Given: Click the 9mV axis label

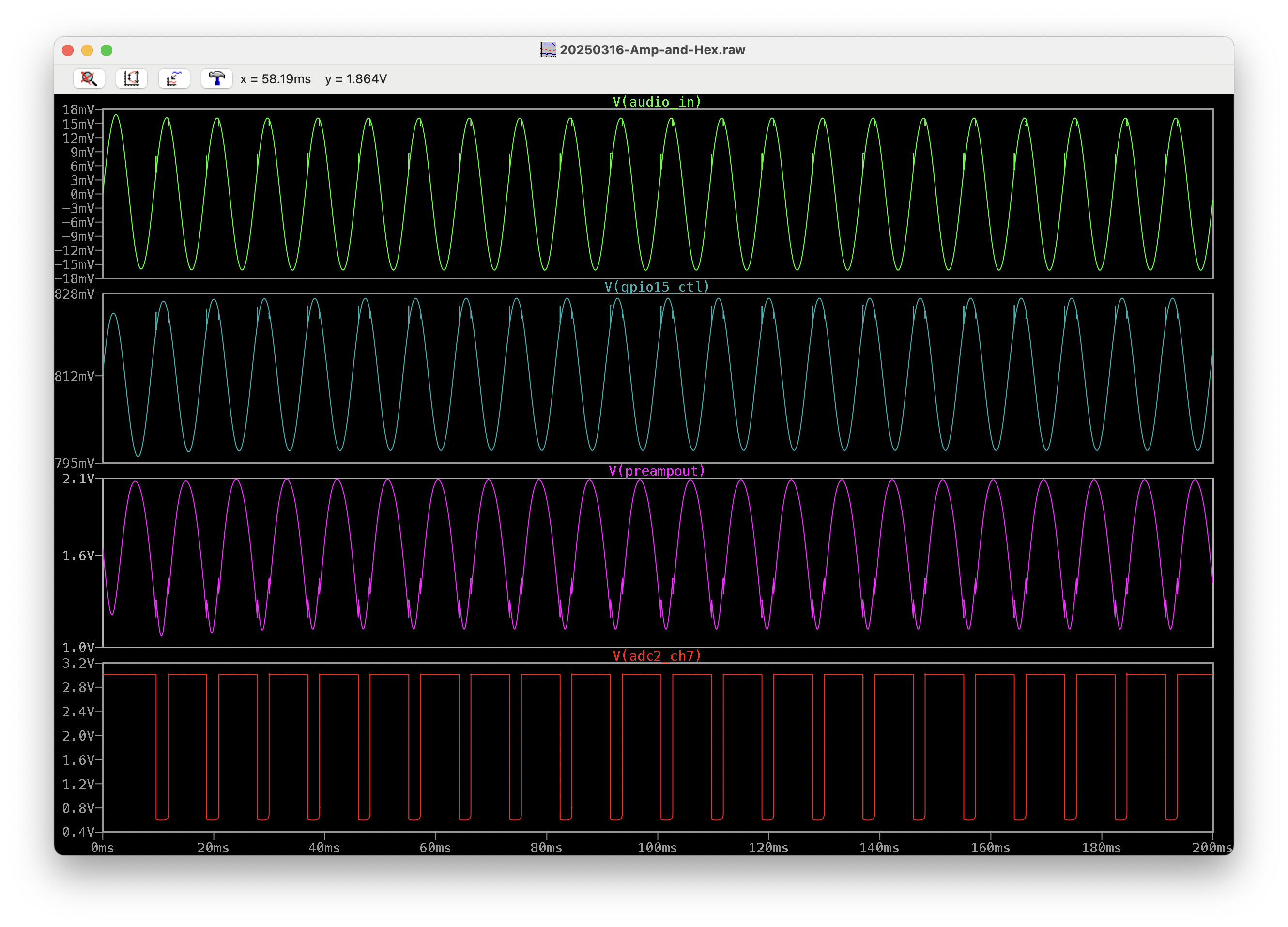Looking at the screenshot, I should click(x=82, y=152).
